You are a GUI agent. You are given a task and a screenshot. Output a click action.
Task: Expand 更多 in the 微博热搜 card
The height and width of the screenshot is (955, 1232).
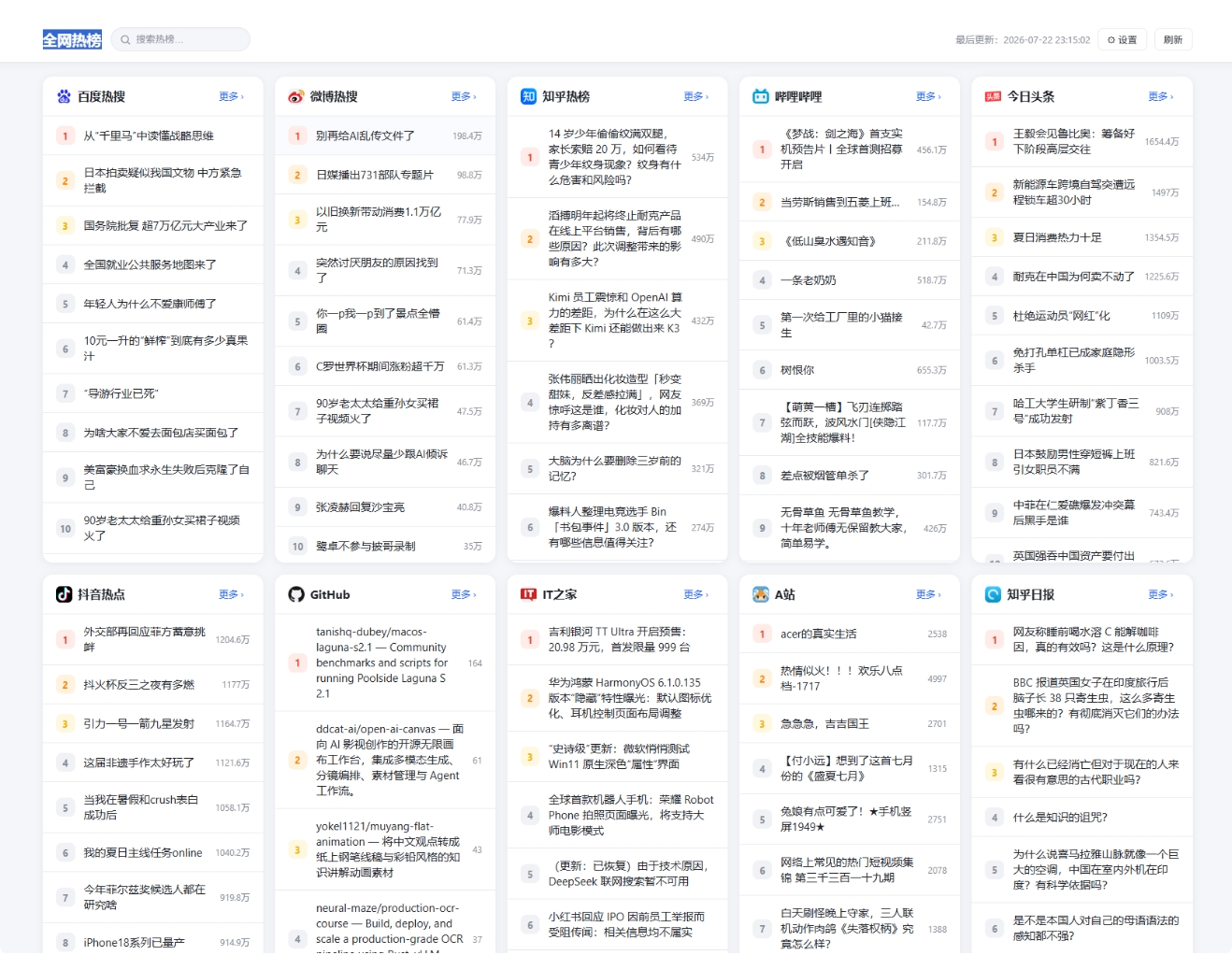tap(464, 96)
